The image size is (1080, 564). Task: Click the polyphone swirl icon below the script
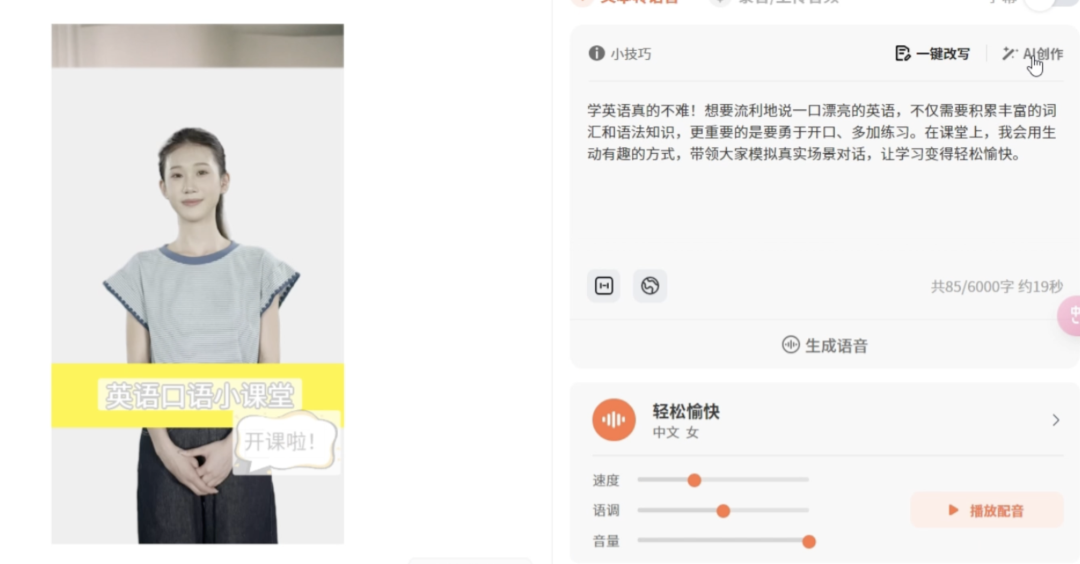(x=650, y=285)
